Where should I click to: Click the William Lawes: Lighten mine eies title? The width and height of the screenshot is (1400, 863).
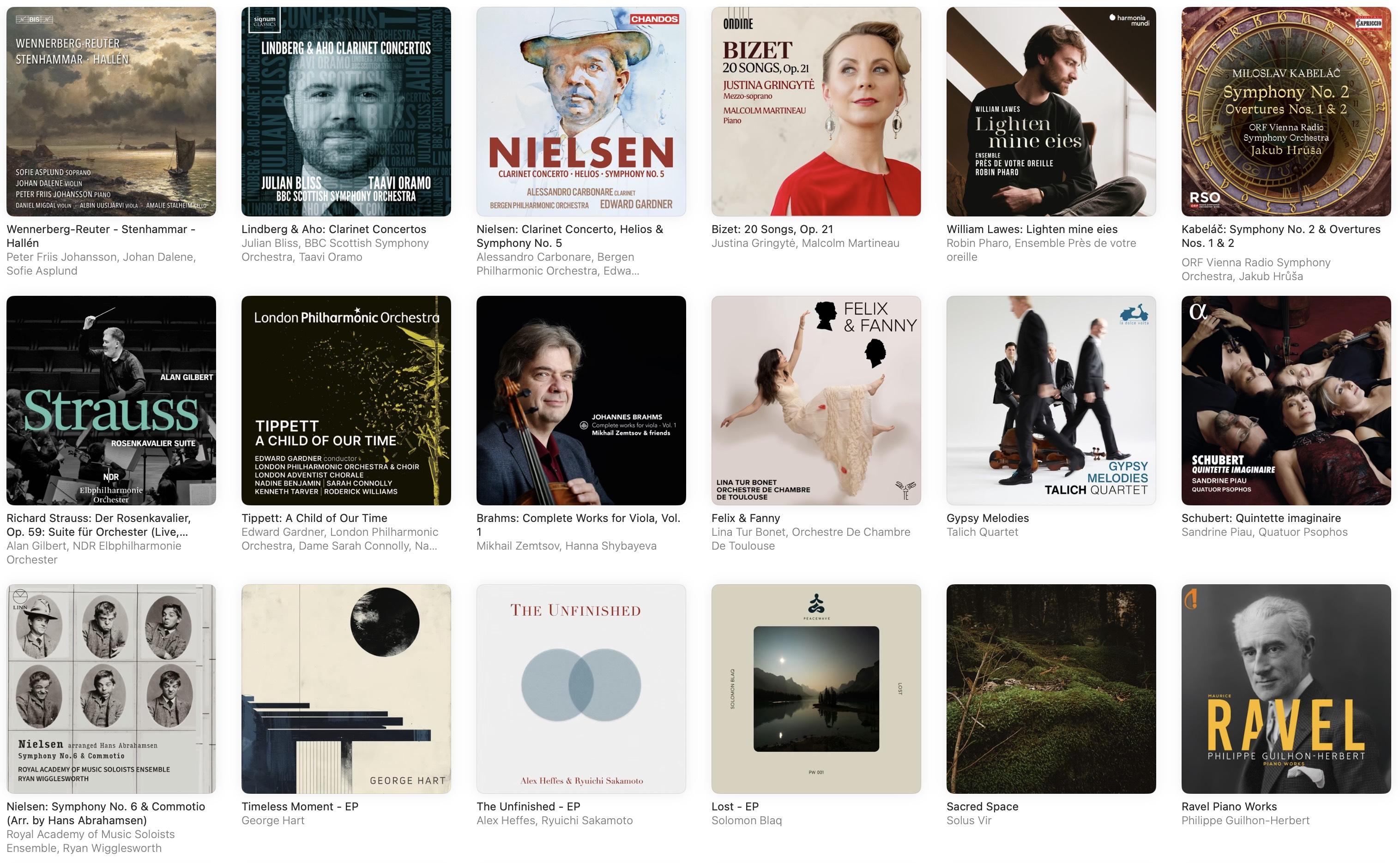[1032, 229]
